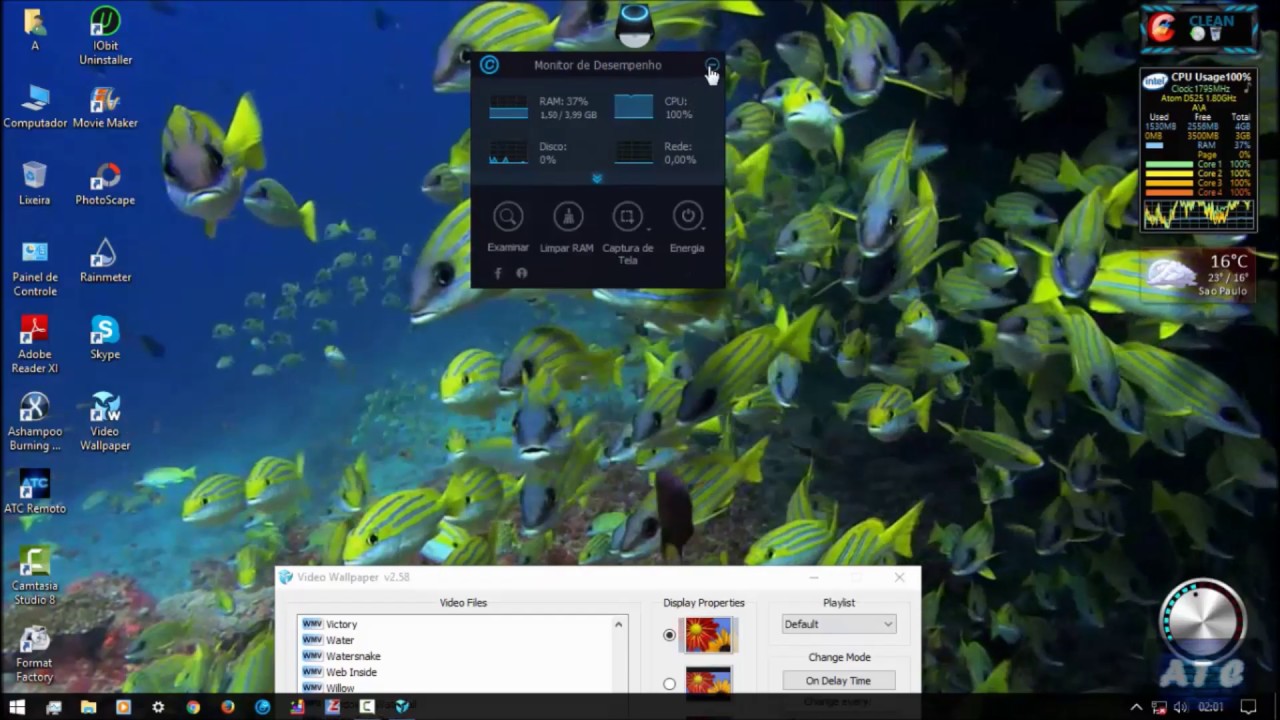The height and width of the screenshot is (720, 1280).
Task: Open the IObit Uninstaller desktop shortcut
Action: (105, 36)
